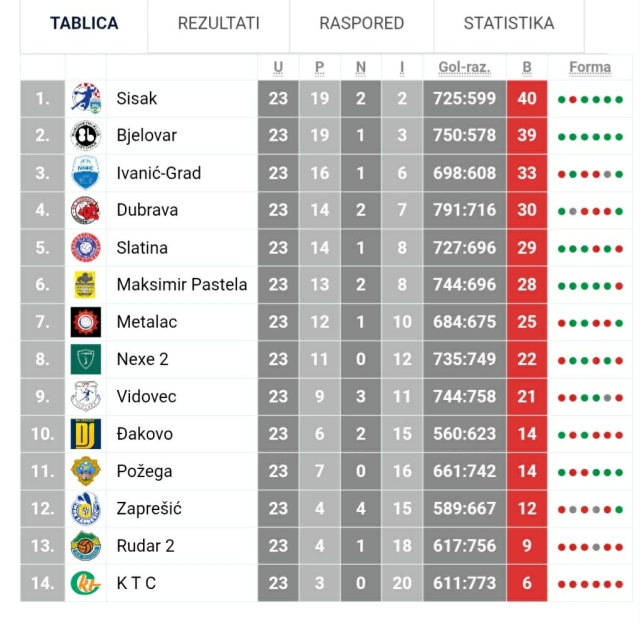This screenshot has width=640, height=622.
Task: Click the Maksimir Pastela logo
Action: click(85, 285)
